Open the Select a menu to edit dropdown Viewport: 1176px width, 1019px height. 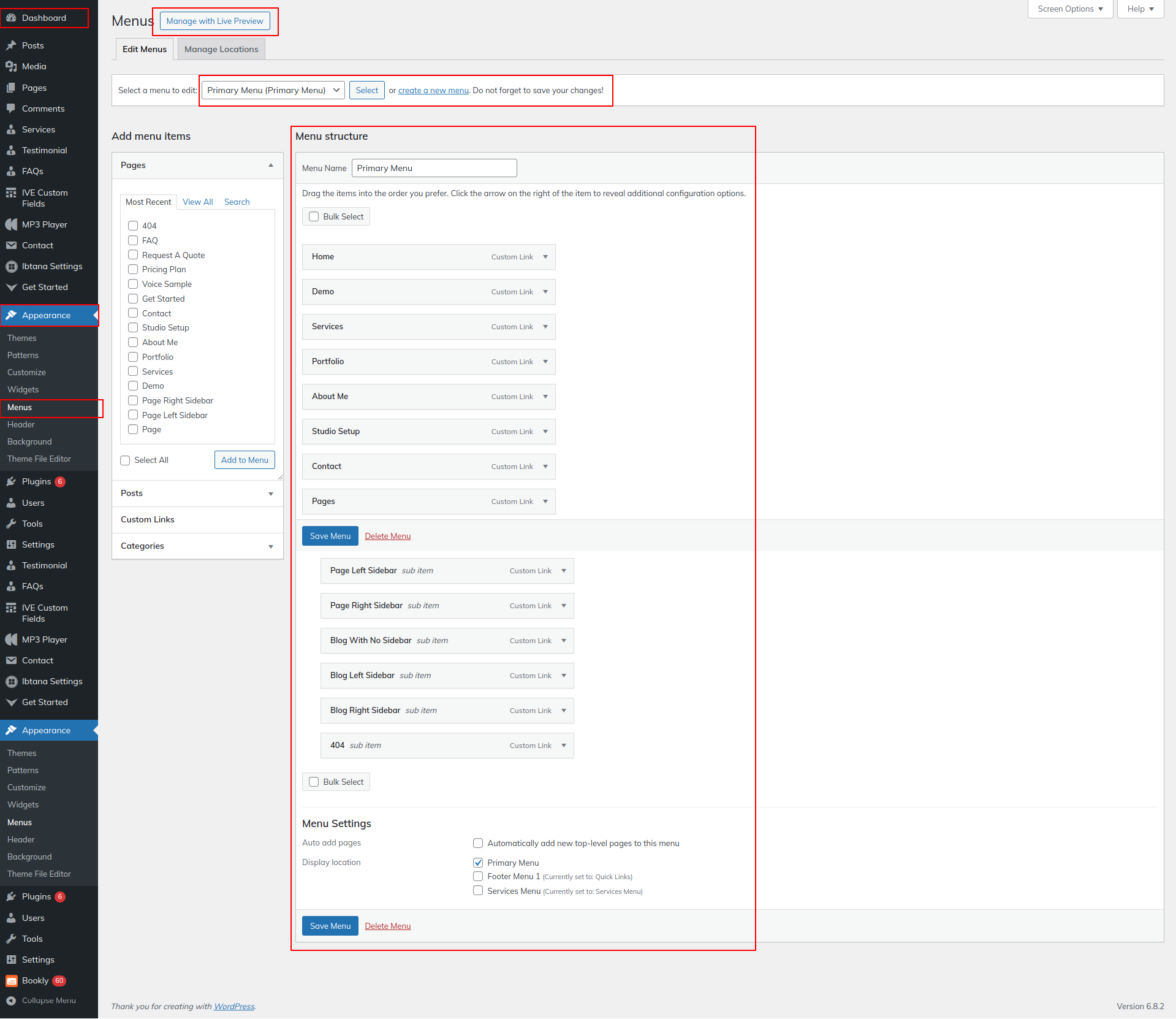click(x=273, y=90)
